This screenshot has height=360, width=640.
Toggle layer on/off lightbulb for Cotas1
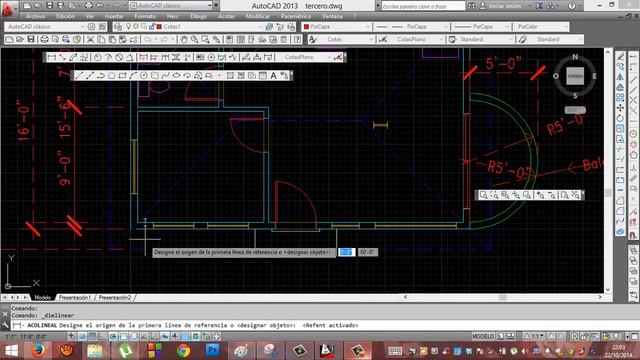[128, 27]
